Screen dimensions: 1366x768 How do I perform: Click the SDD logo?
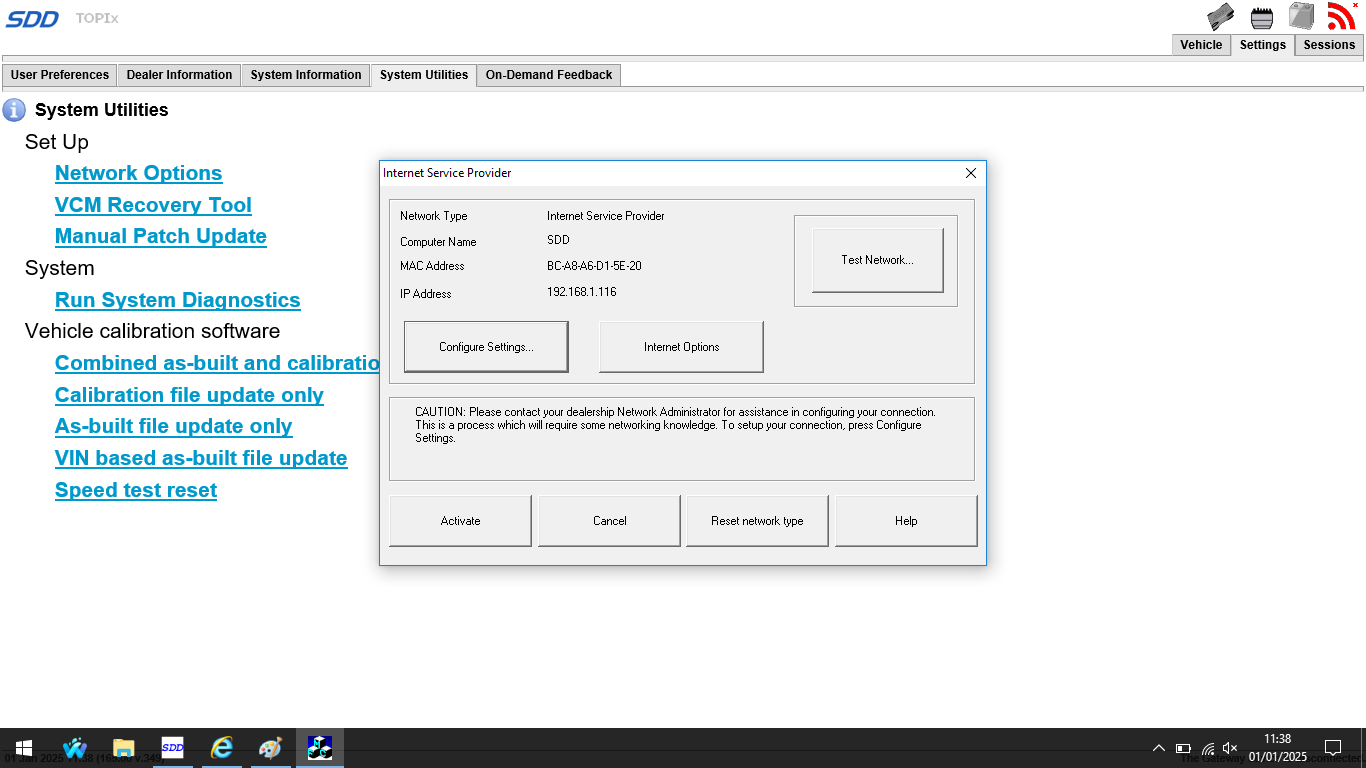[33, 19]
